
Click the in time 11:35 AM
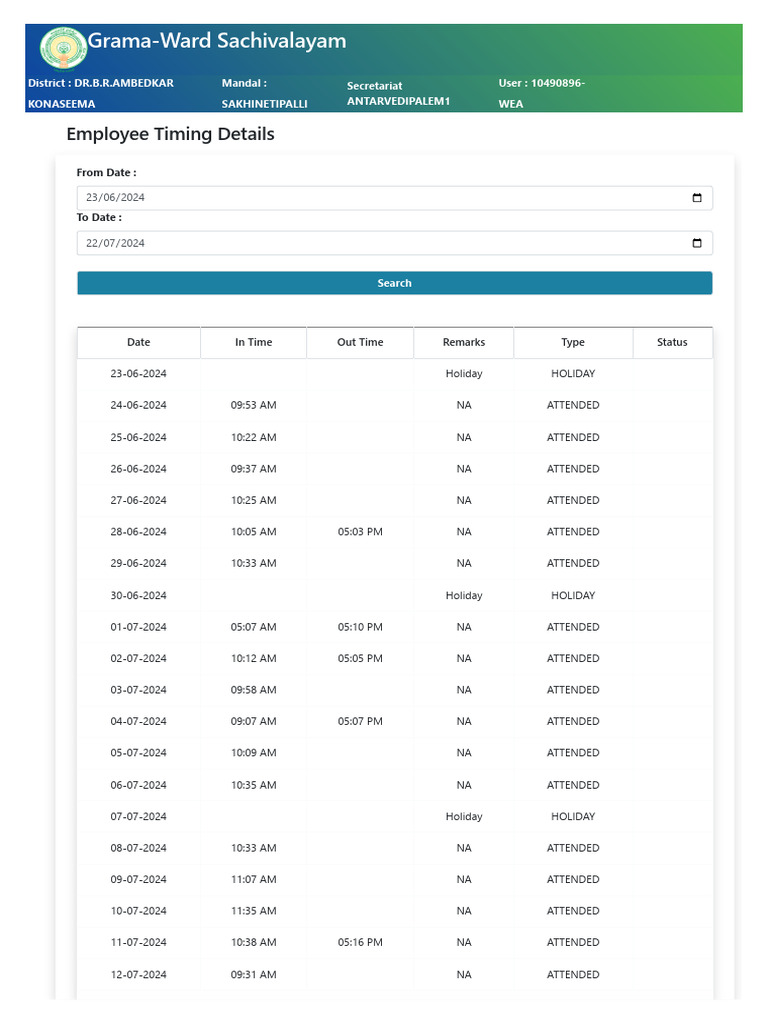coord(253,910)
